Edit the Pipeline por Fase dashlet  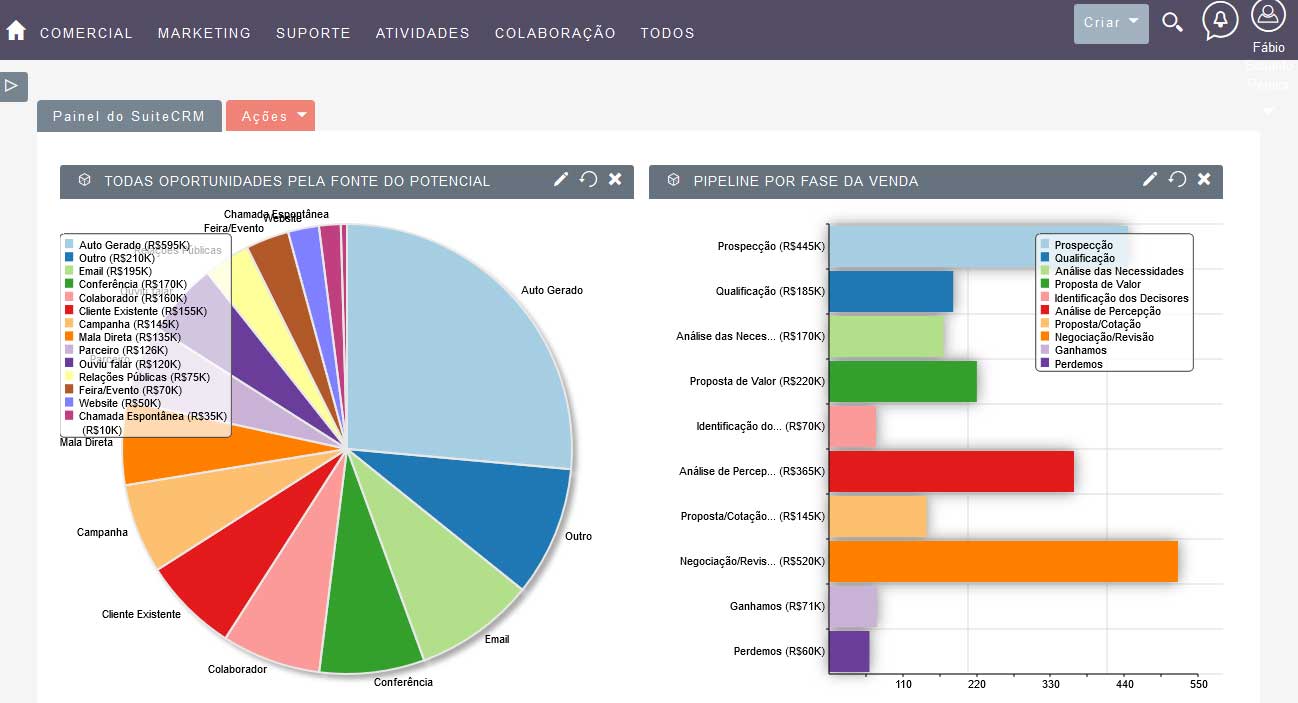1150,179
